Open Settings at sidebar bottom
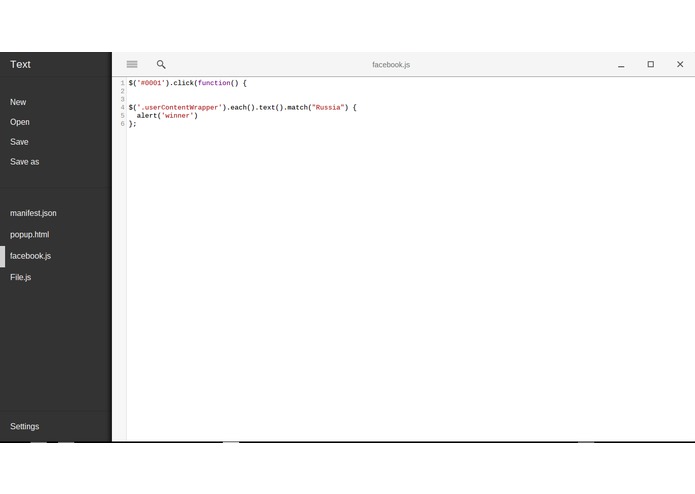 (x=24, y=426)
